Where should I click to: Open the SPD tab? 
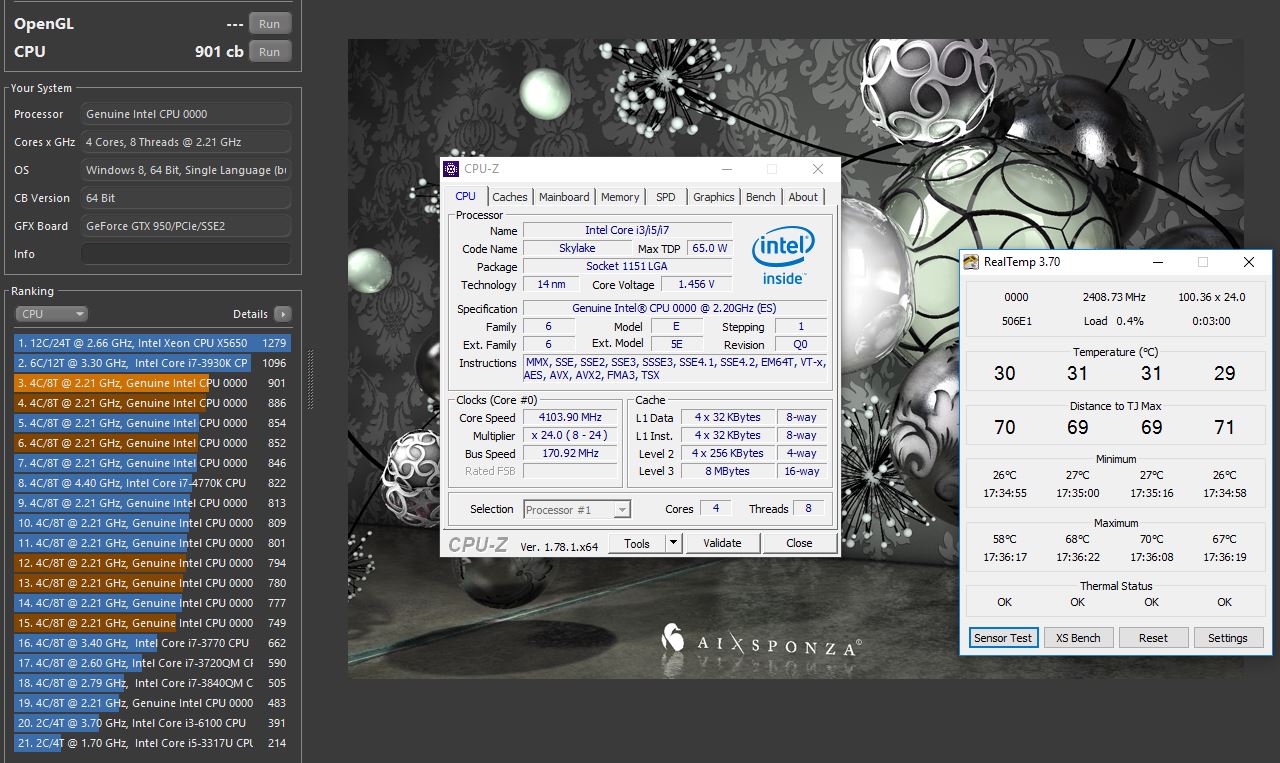pyautogui.click(x=666, y=197)
